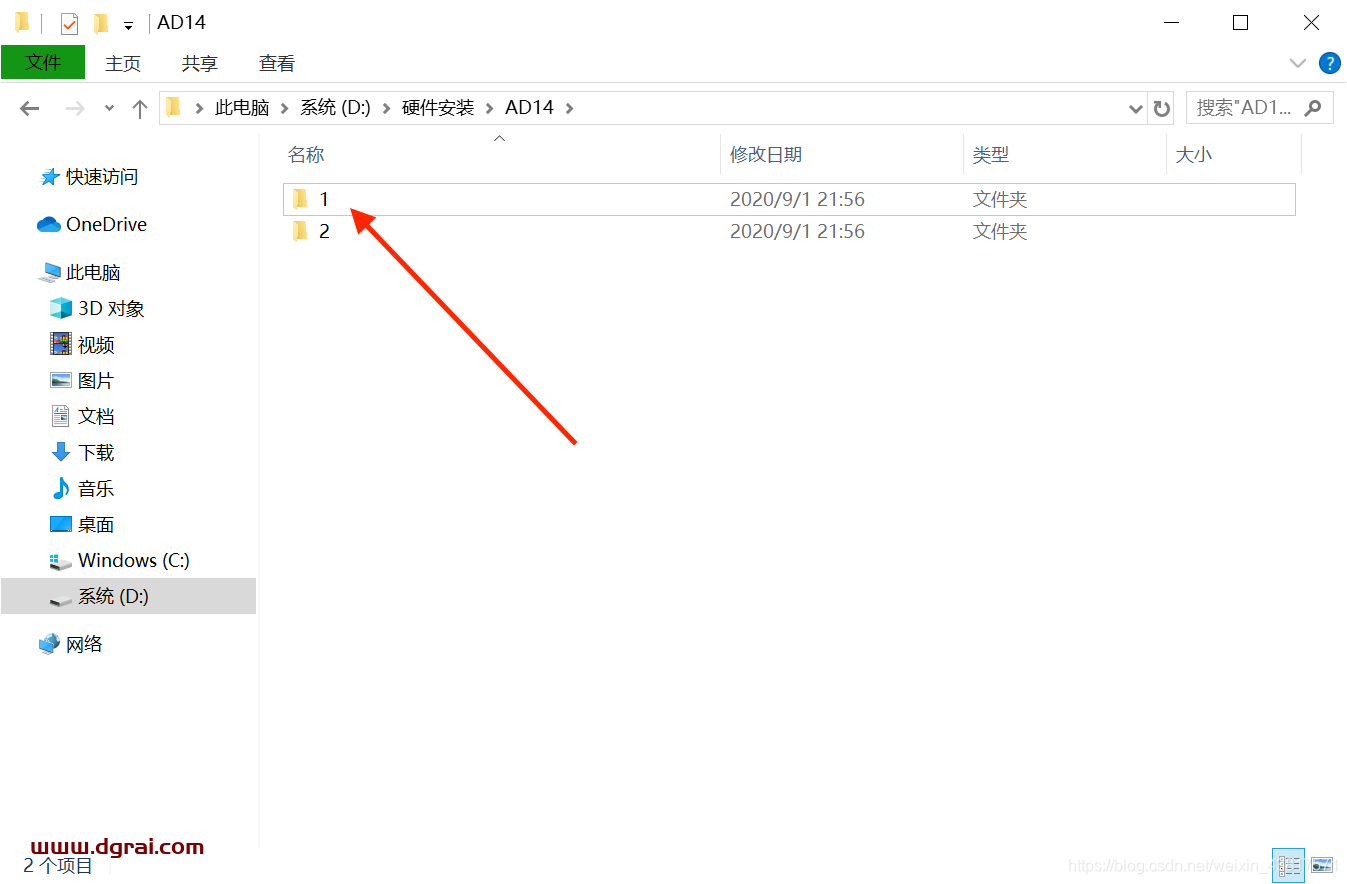Open 音乐 folder in the sidebar

(96, 489)
